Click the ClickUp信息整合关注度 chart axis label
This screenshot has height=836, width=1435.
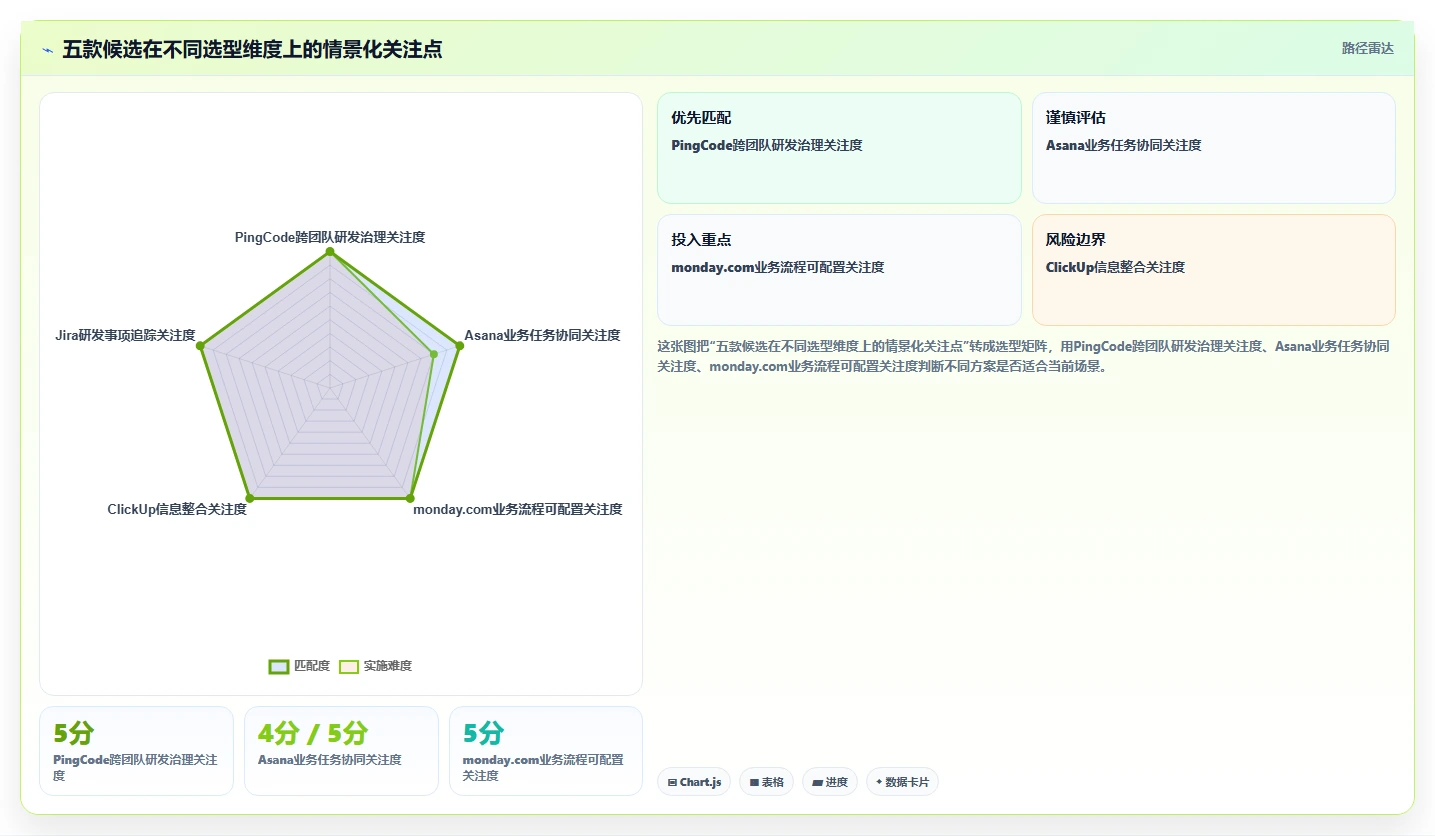point(177,509)
